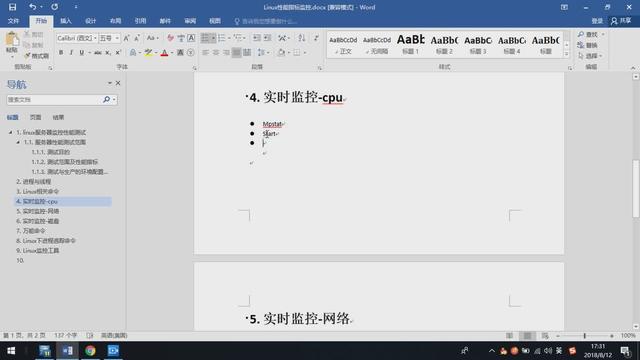
Task: Toggle Strikethrough formatting
Action: point(98,52)
